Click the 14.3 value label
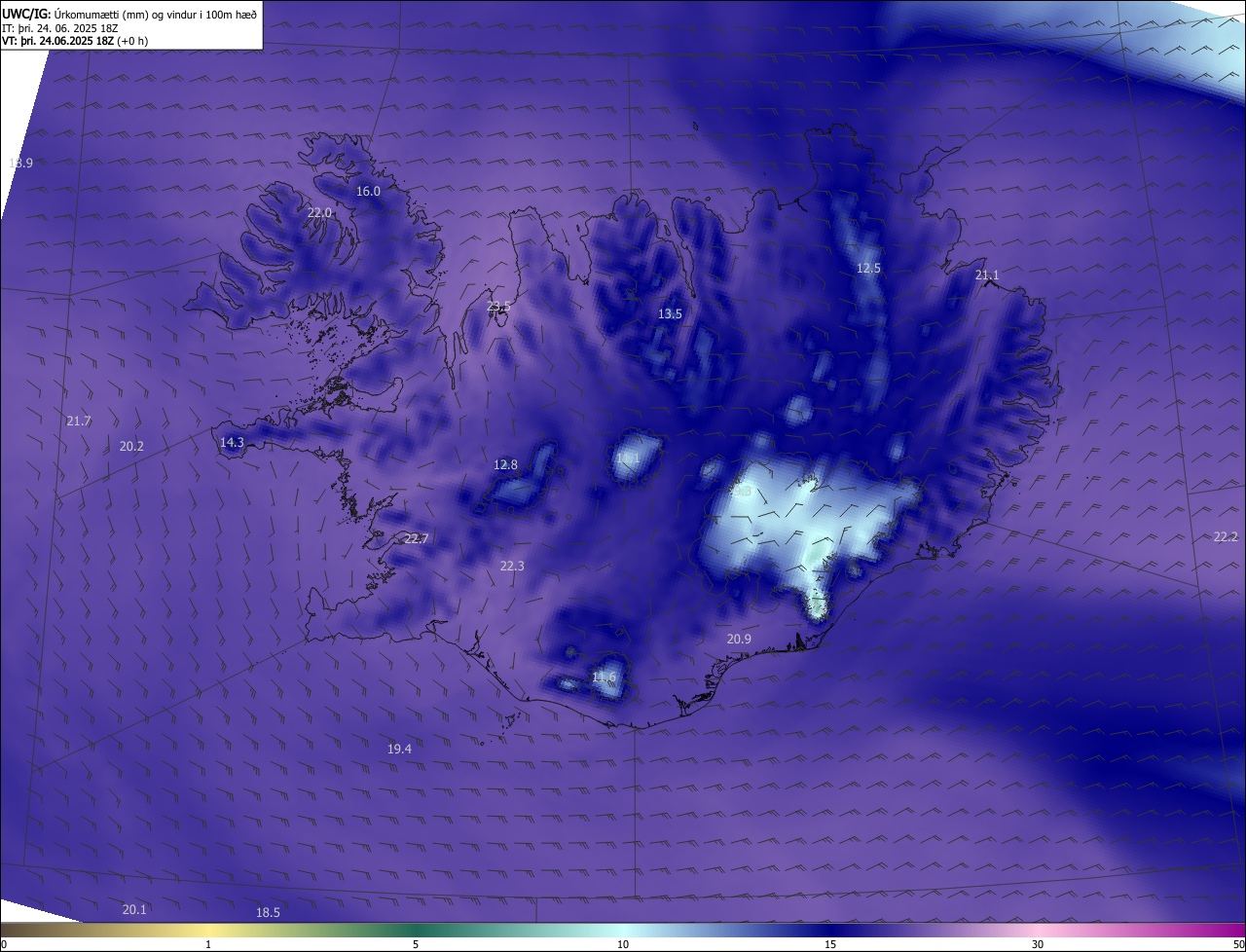 pos(232,443)
